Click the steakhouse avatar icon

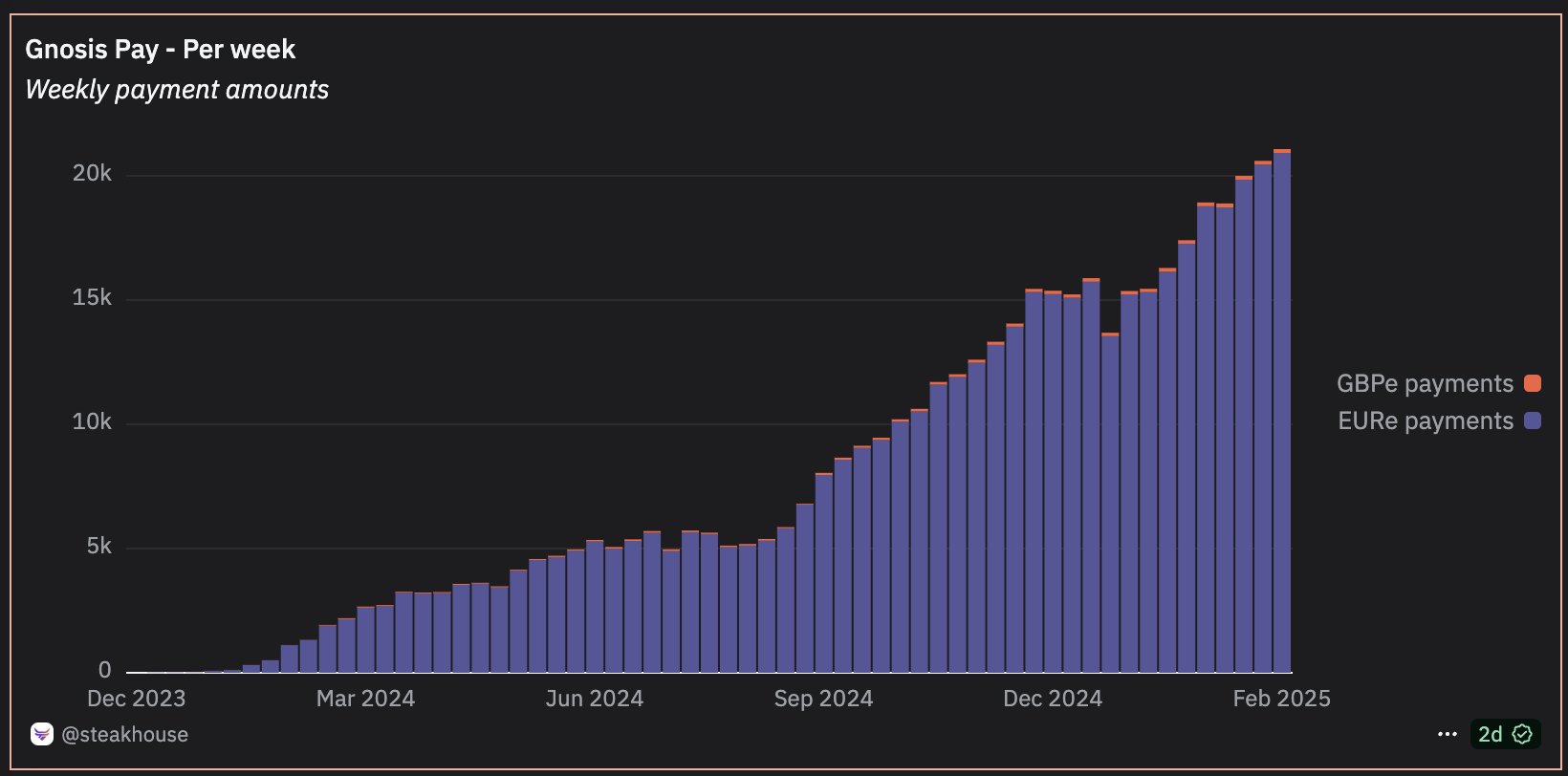[42, 734]
